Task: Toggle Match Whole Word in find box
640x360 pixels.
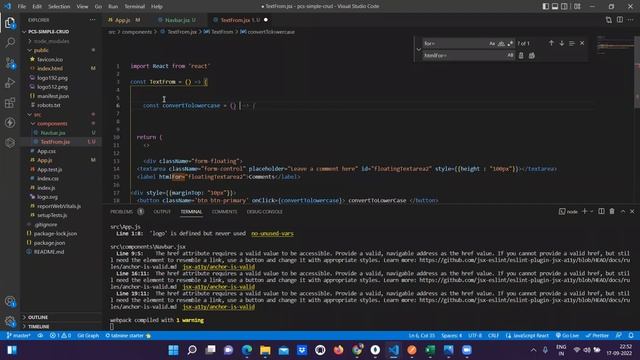Action: click(x=501, y=43)
